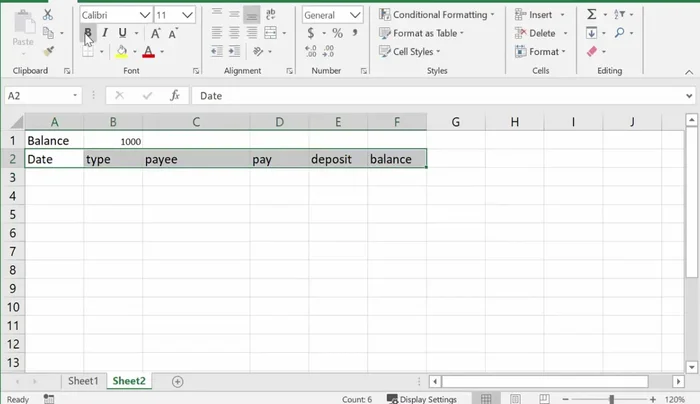
Task: Switch to Page Layout view icon
Action: coord(515,399)
